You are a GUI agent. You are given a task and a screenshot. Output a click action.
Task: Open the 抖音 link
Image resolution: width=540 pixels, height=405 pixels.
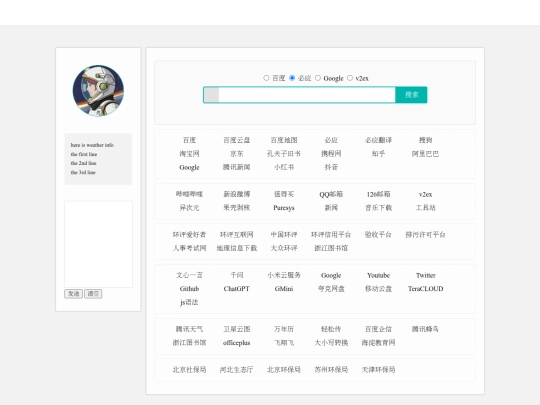[331, 167]
